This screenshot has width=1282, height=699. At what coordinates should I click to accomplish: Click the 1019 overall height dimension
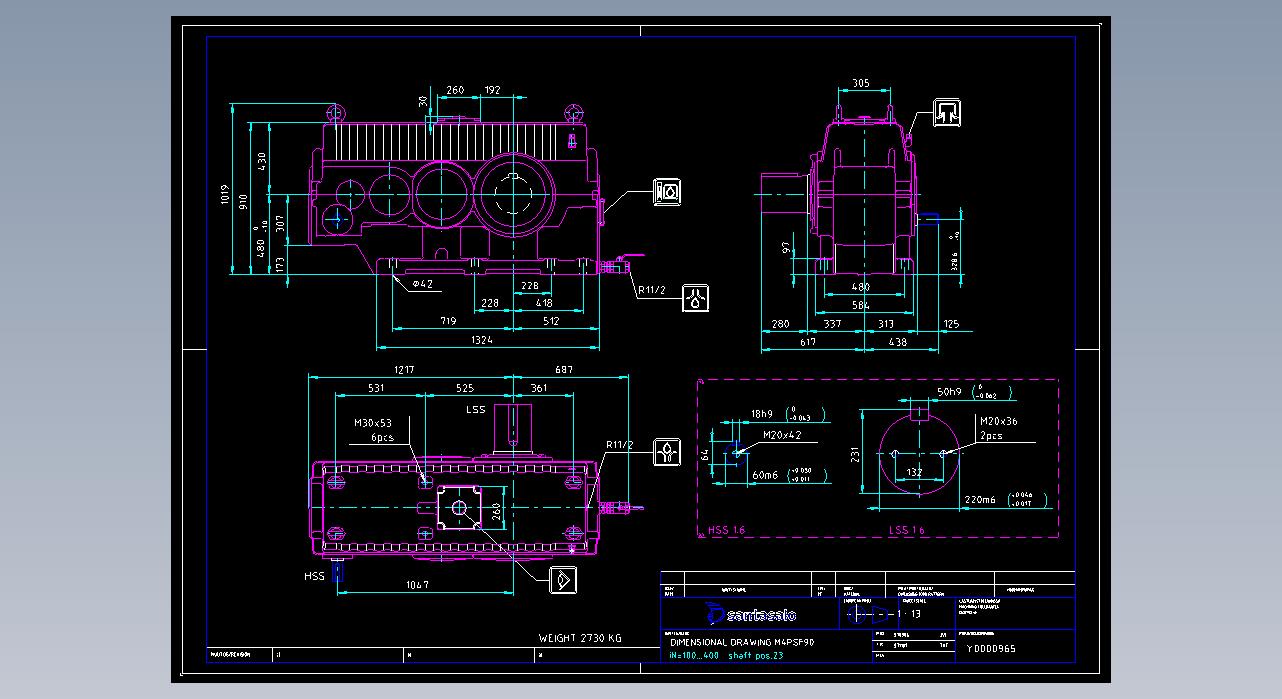(x=224, y=194)
